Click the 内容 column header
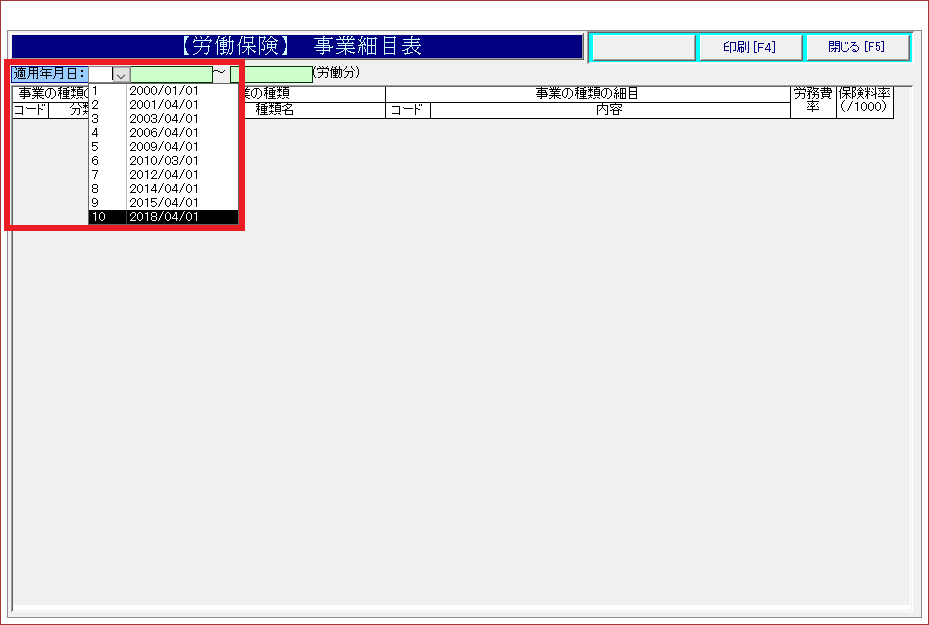The image size is (929, 625). click(x=609, y=110)
